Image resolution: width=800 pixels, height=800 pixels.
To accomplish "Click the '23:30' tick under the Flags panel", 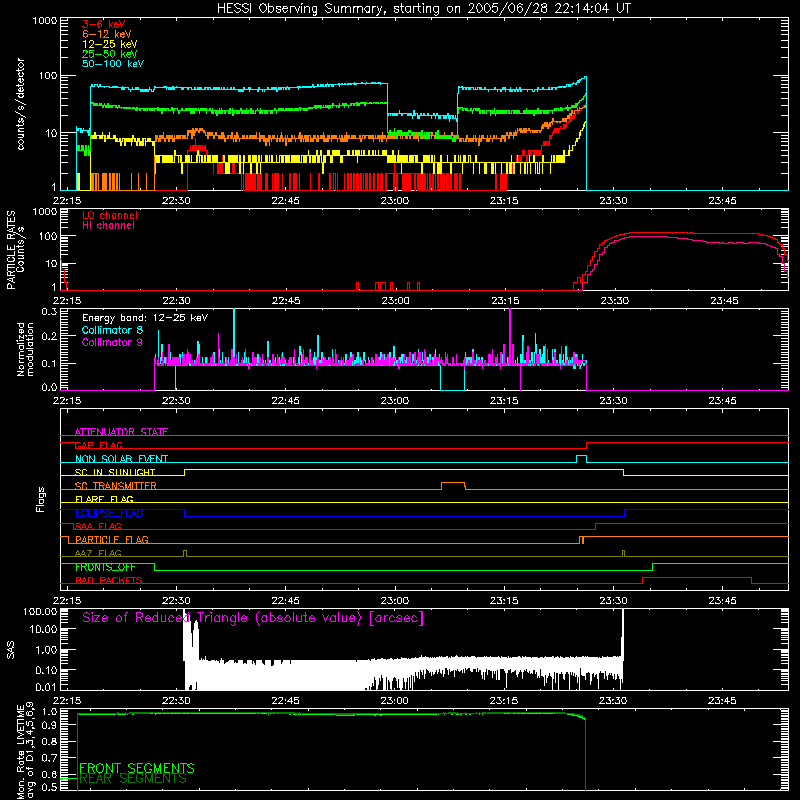I will (x=613, y=601).
